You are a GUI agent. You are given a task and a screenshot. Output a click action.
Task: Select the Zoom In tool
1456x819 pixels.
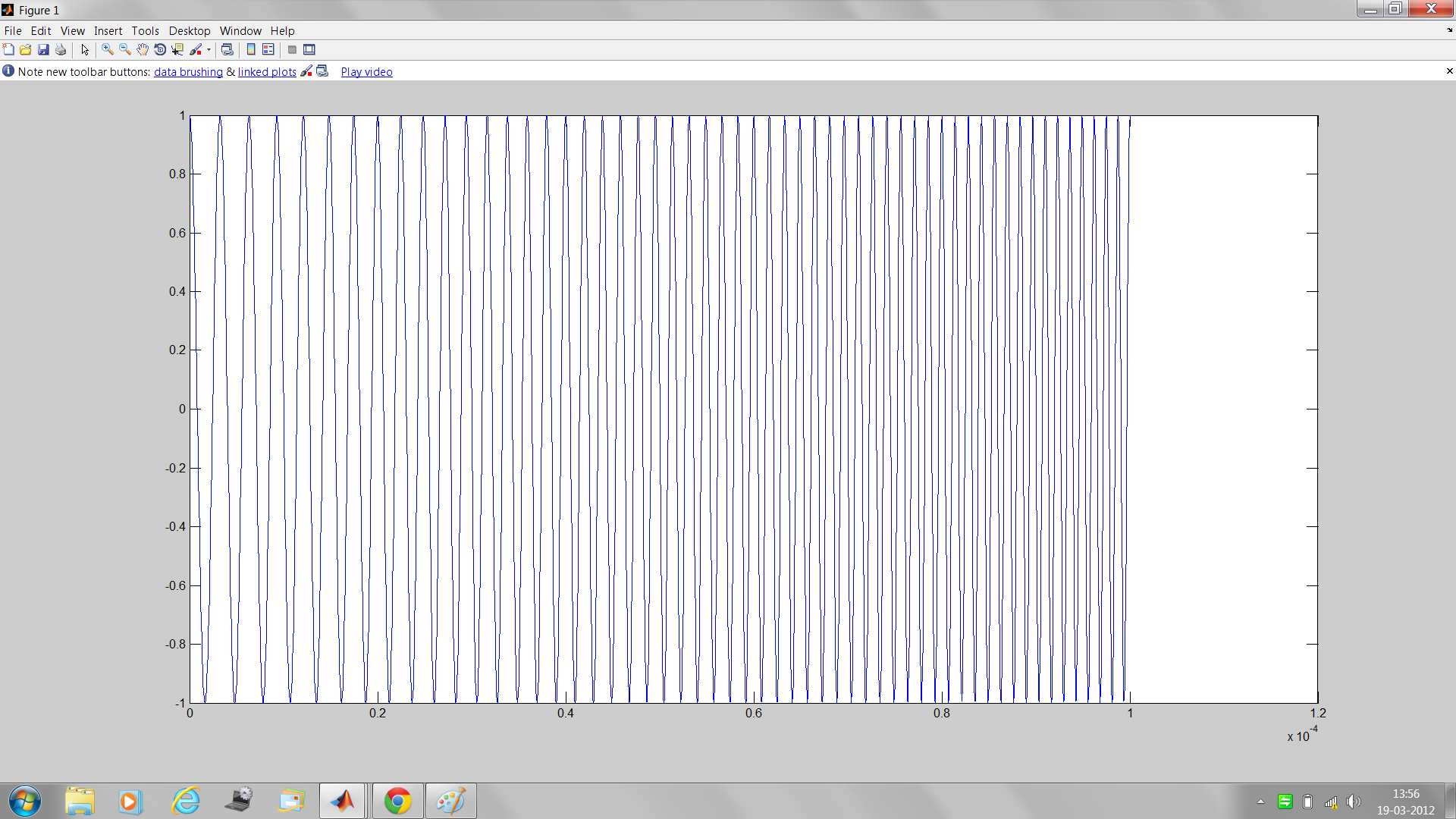pos(106,49)
